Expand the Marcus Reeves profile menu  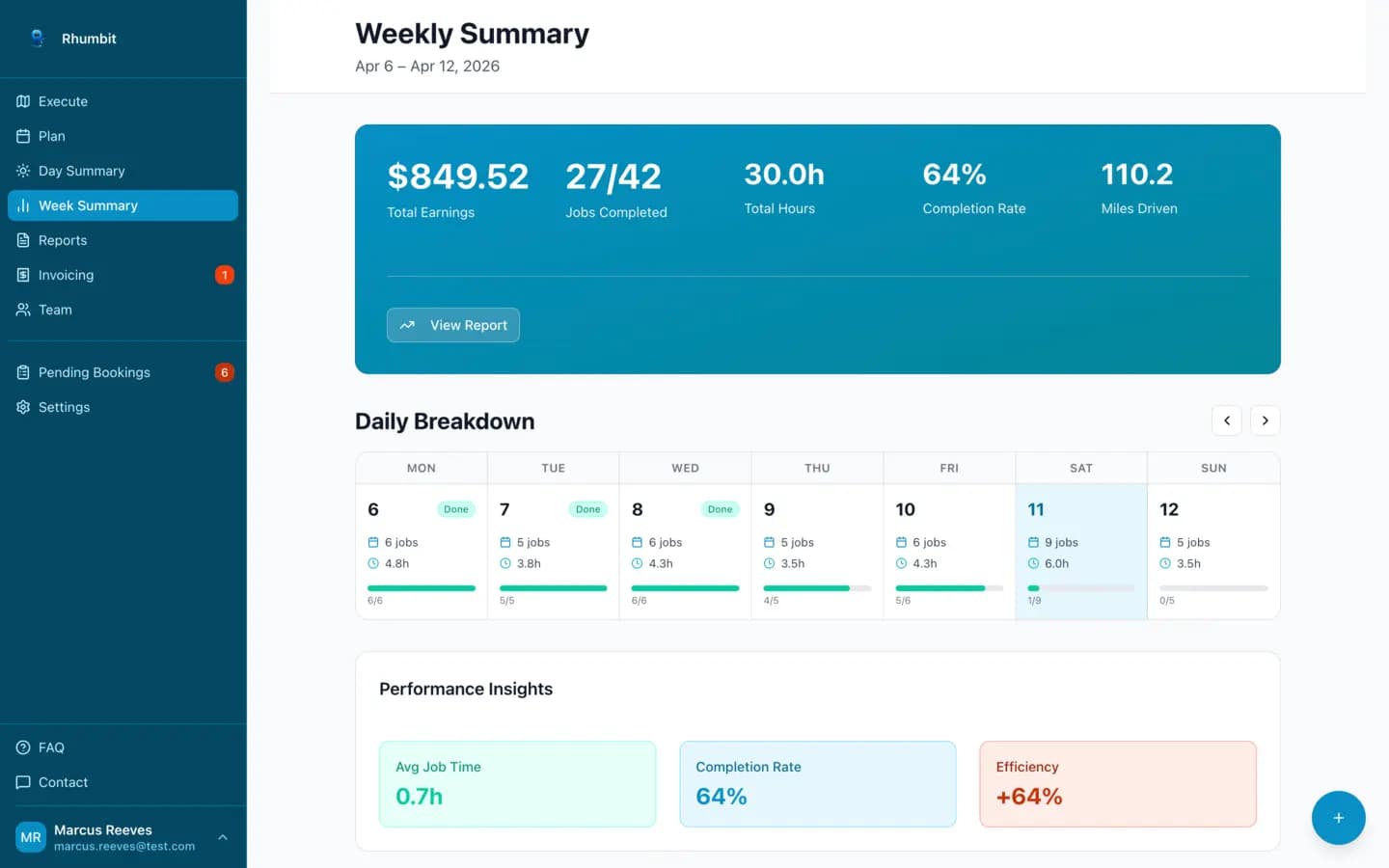223,837
